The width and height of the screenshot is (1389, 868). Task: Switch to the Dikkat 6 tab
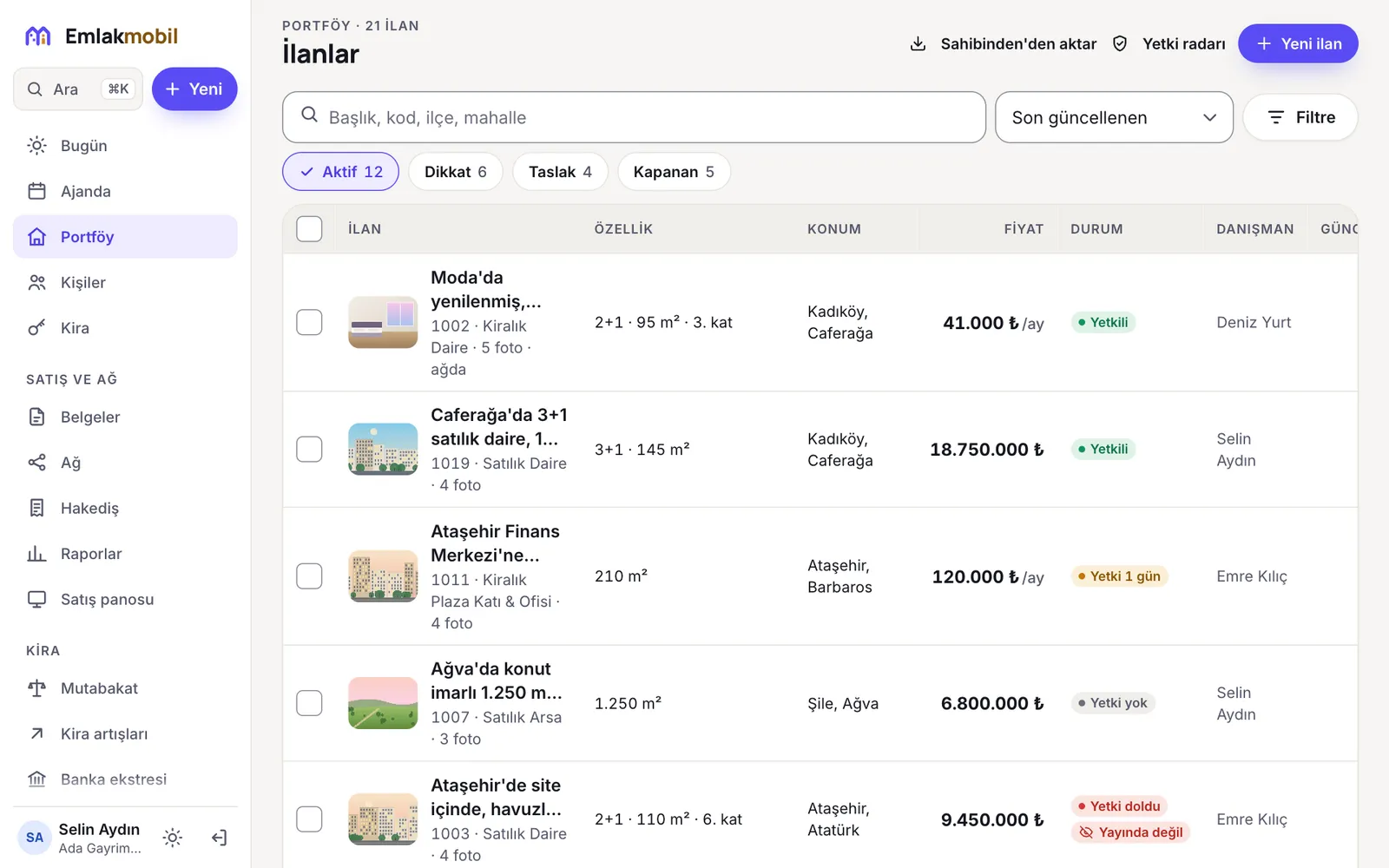[x=456, y=172]
